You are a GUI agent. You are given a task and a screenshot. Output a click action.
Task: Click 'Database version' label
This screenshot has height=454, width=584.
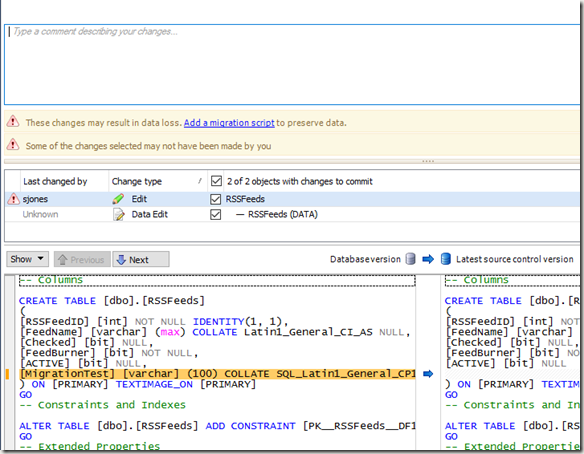pyautogui.click(x=365, y=259)
